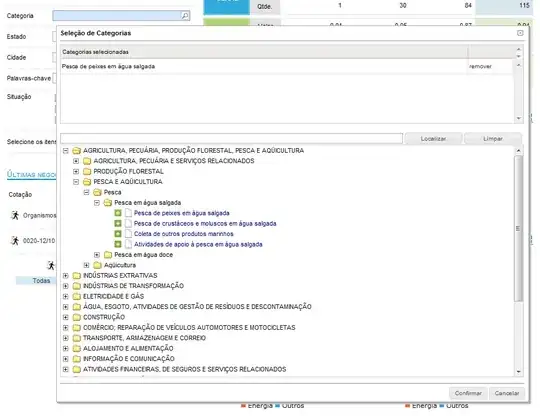
Task: Collapse the AGRICULTURA, PECUÁRIA, PRODUÇÃO FLORESTAL root node
Action: pos(66,150)
